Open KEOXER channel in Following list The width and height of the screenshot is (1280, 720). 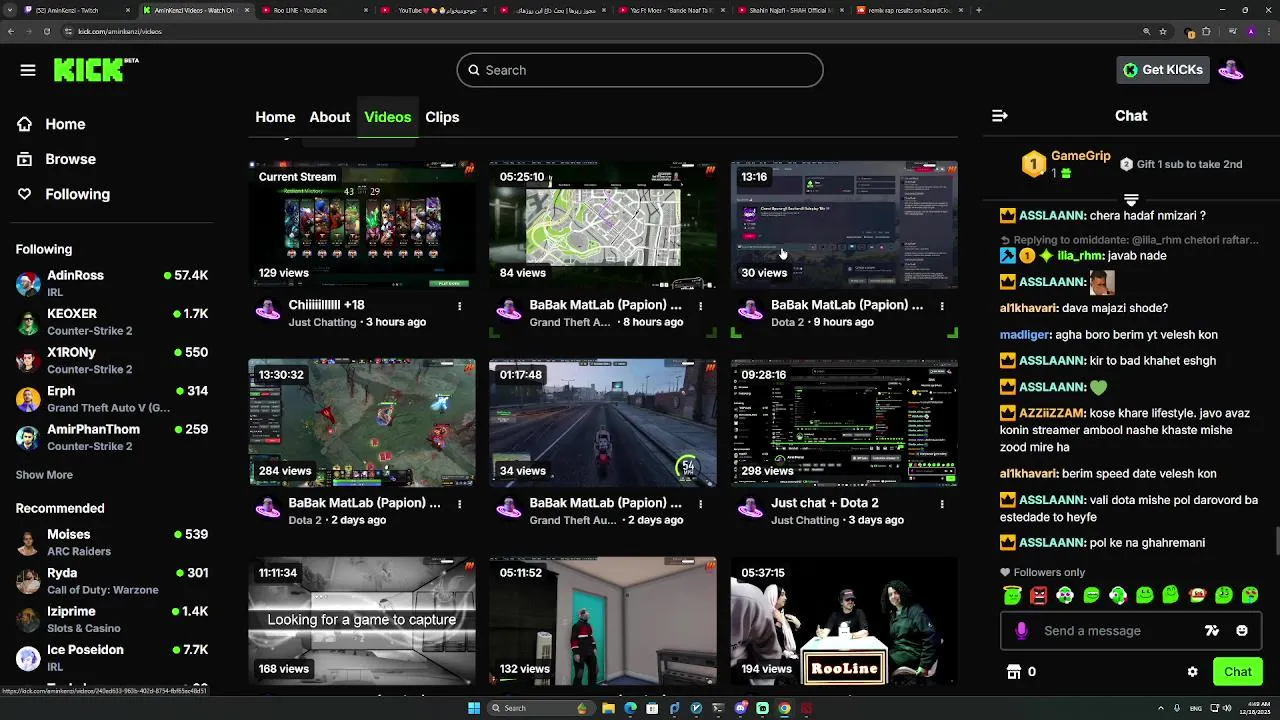112,321
